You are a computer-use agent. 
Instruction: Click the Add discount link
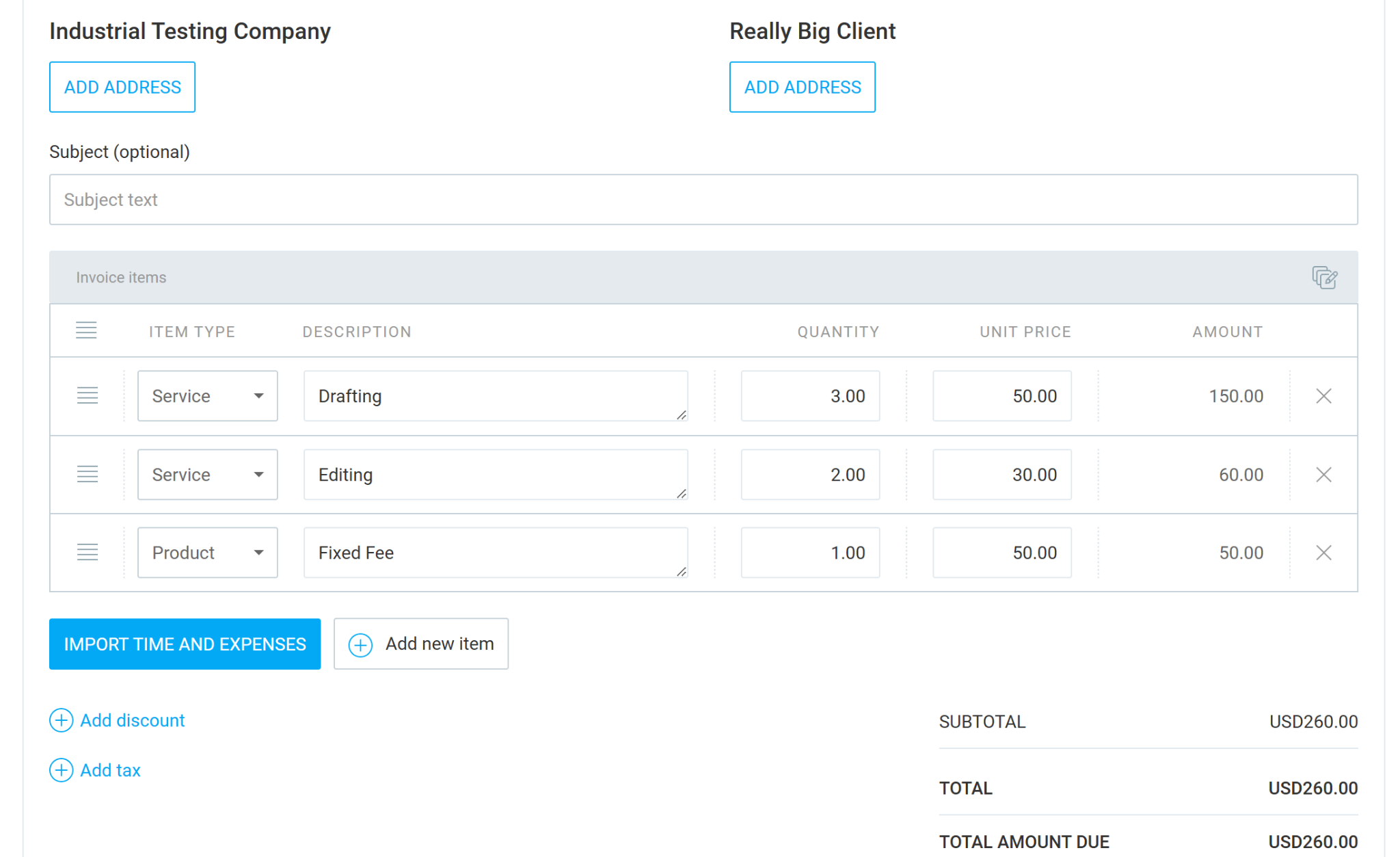133,720
